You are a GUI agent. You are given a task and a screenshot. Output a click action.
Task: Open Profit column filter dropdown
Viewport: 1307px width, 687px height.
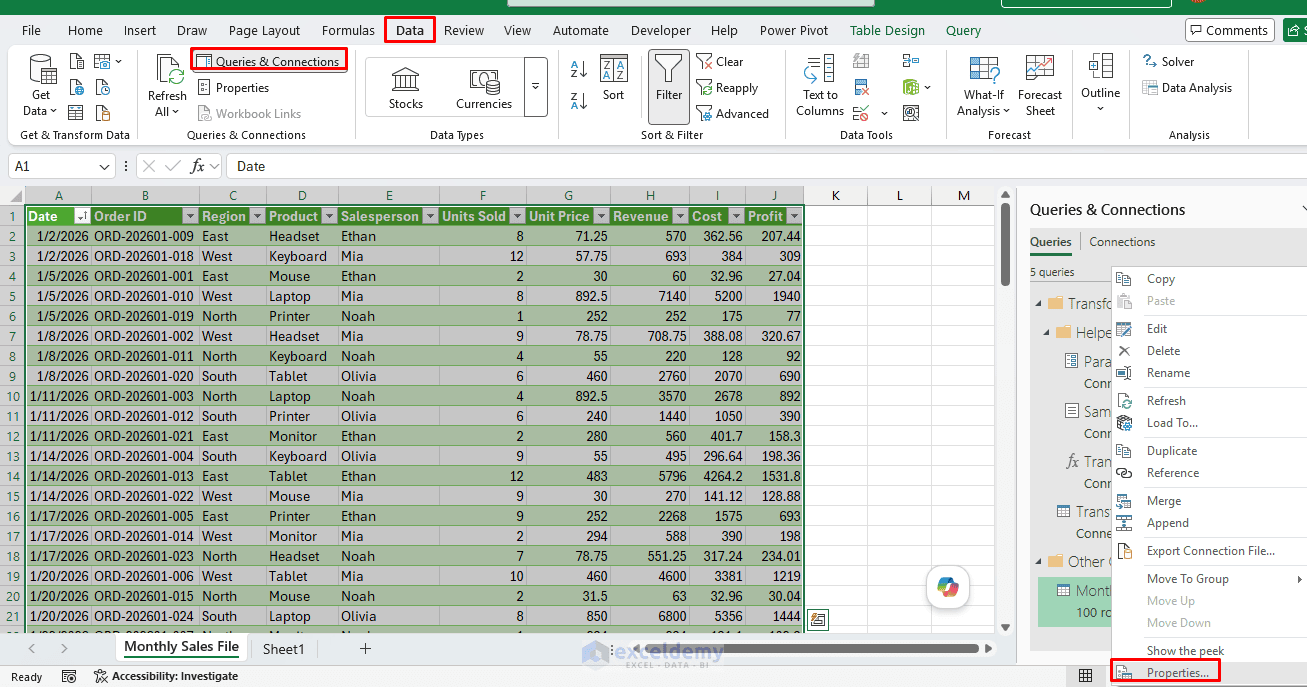point(794,216)
